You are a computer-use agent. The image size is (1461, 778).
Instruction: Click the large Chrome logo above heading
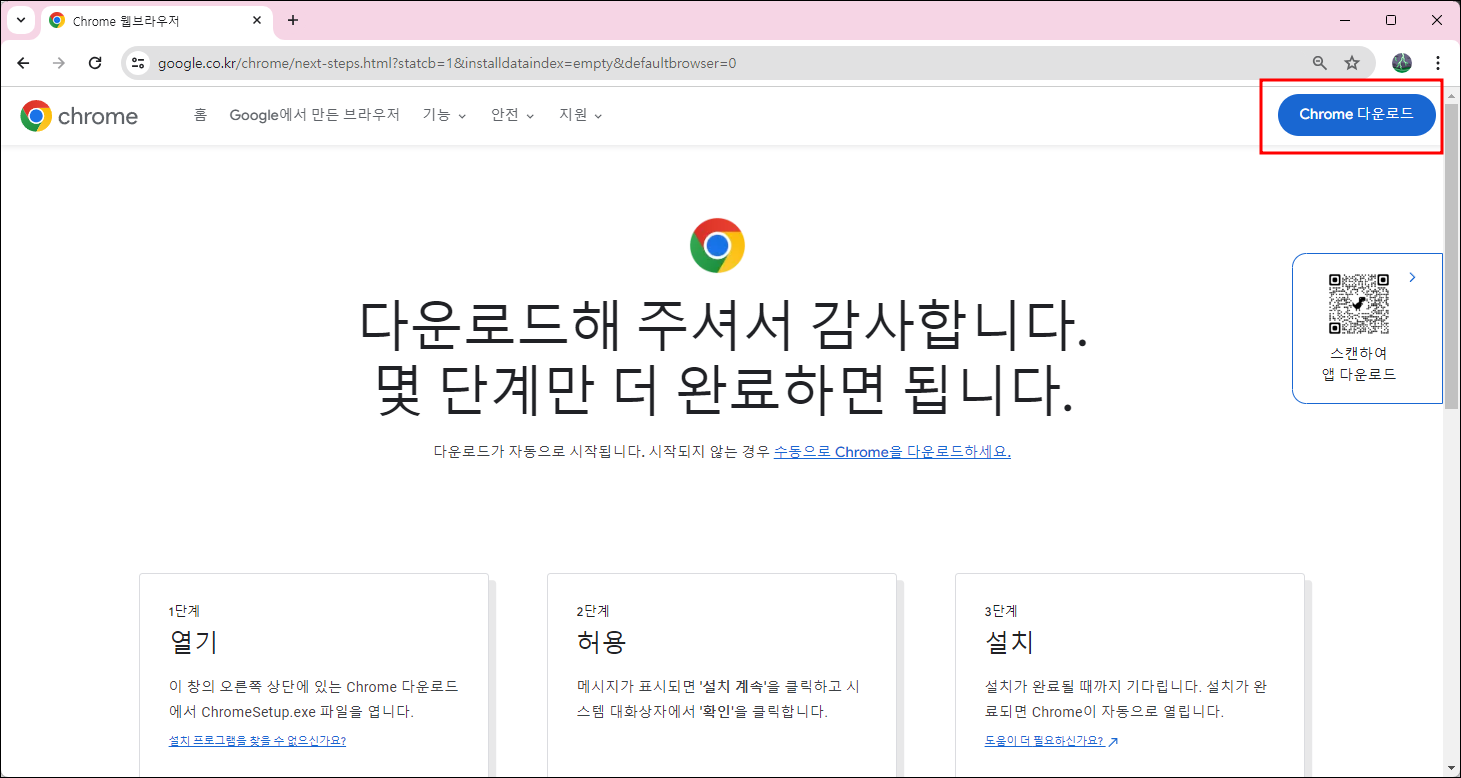click(x=717, y=245)
